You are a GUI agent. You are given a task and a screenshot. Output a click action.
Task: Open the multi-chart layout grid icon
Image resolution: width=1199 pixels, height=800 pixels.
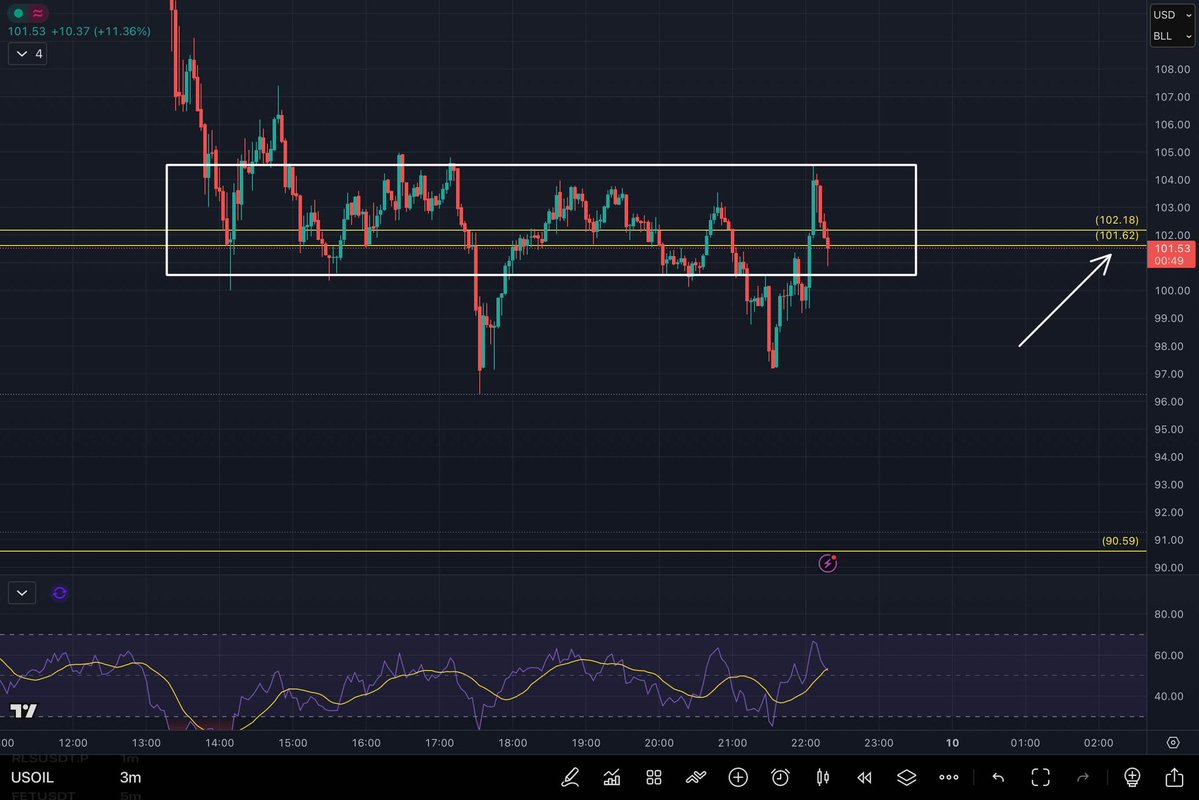(x=654, y=777)
